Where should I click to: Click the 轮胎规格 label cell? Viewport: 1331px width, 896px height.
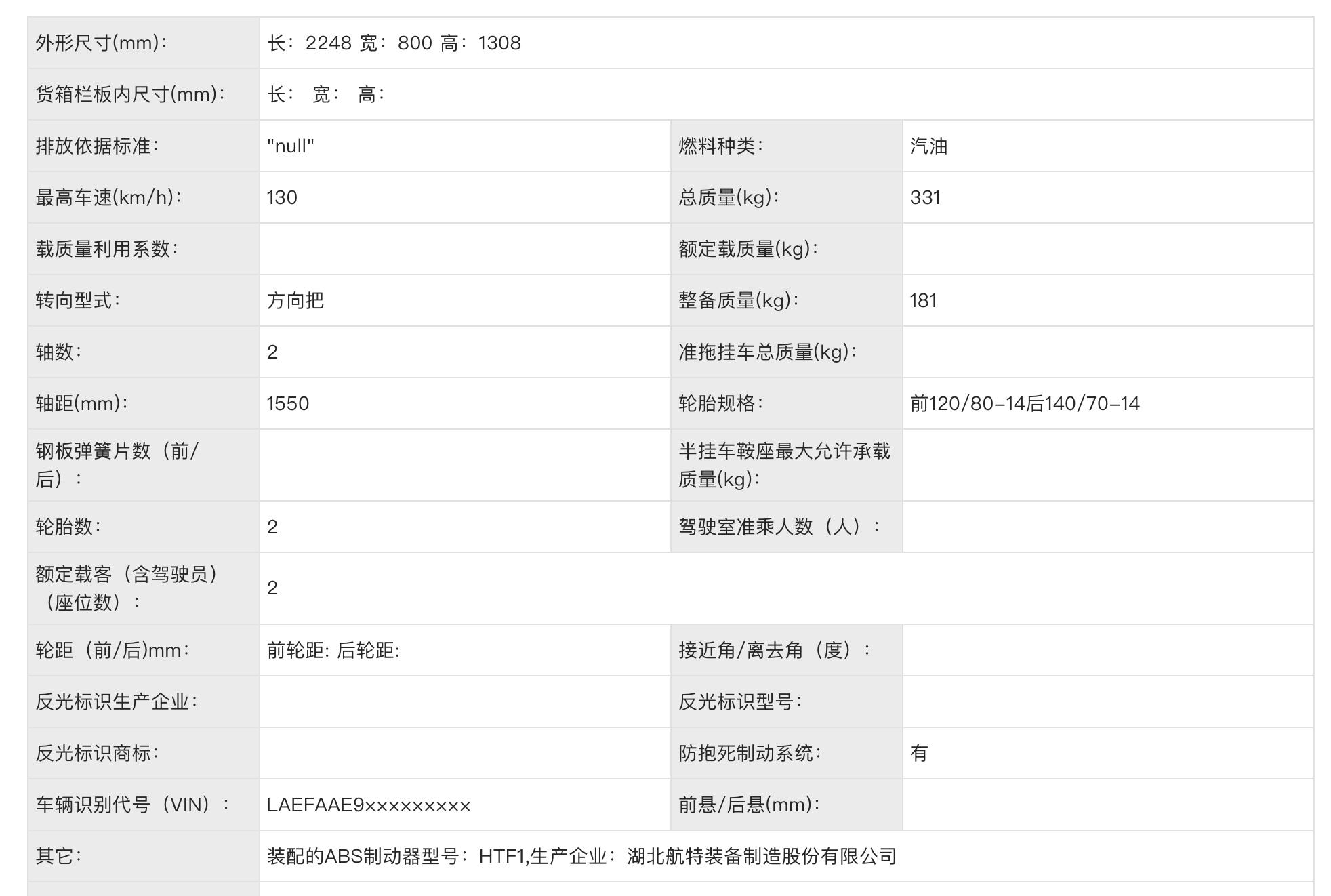coord(721,404)
